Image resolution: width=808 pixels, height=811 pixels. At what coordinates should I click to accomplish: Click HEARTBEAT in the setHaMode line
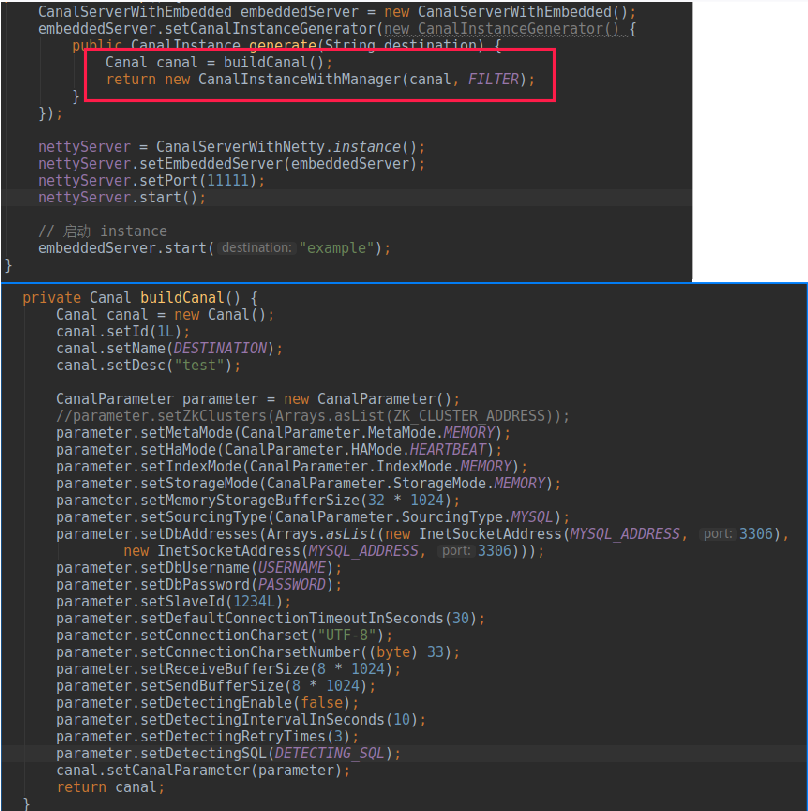pos(448,449)
